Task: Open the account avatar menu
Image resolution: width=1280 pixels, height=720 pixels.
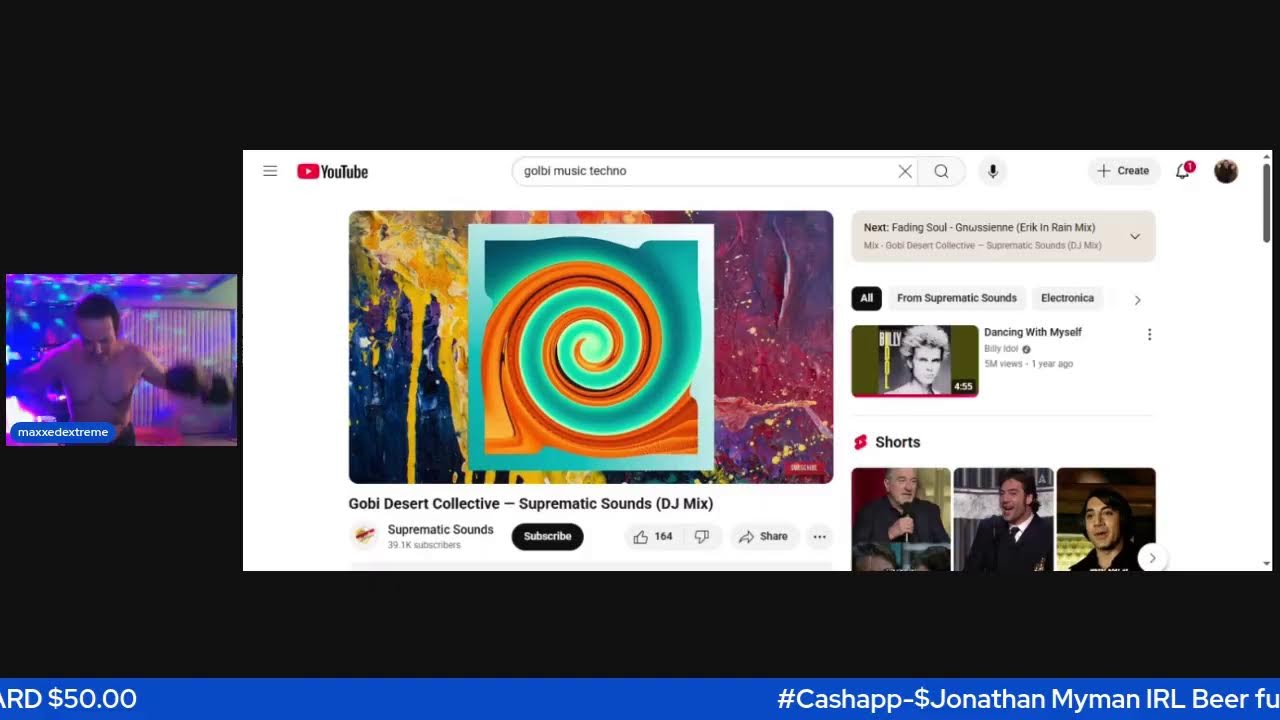Action: tap(1226, 171)
